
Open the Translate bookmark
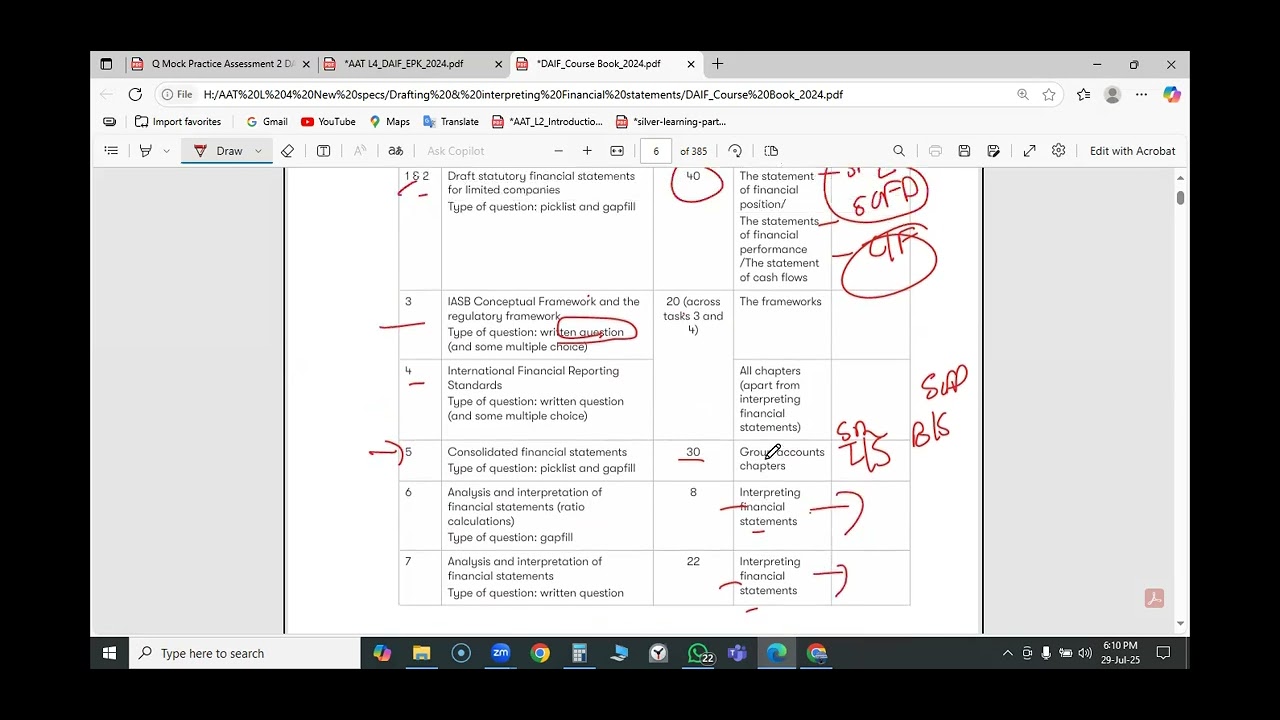pyautogui.click(x=450, y=122)
